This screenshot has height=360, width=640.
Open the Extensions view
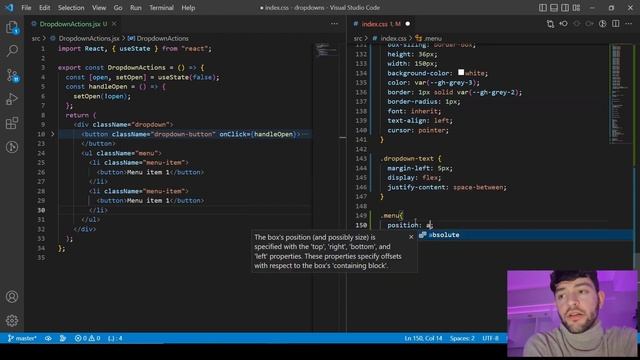pyautogui.click(x=12, y=123)
